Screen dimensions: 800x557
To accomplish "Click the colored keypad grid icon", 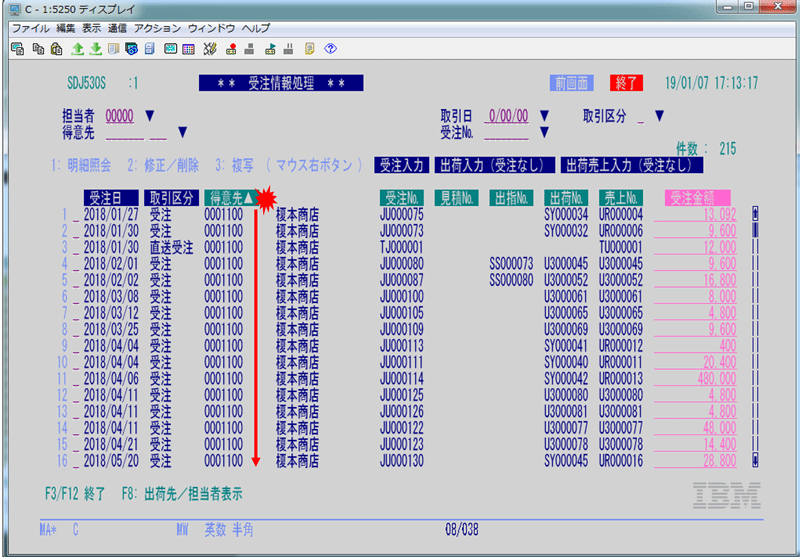I will (189, 47).
